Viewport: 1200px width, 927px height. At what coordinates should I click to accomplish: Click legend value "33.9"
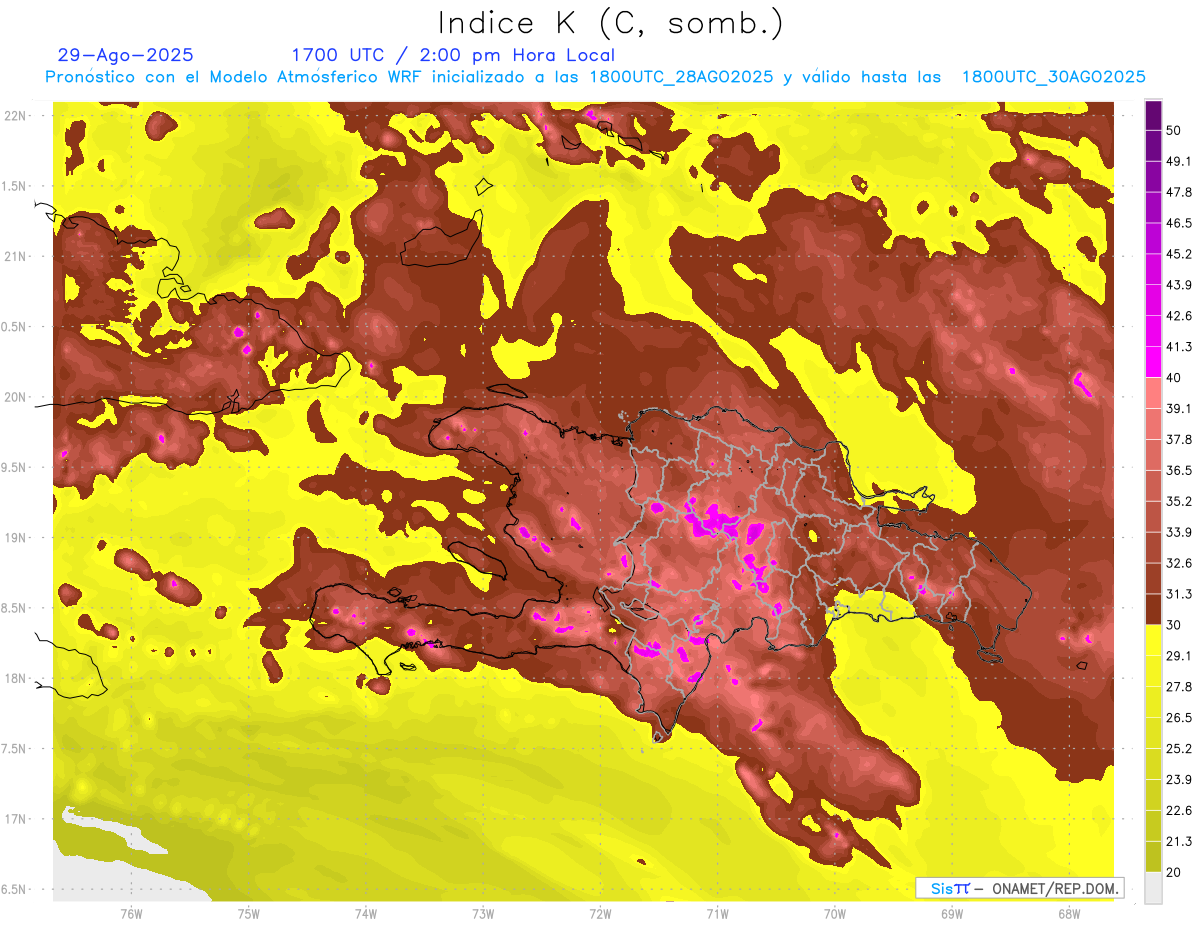pos(1178,532)
